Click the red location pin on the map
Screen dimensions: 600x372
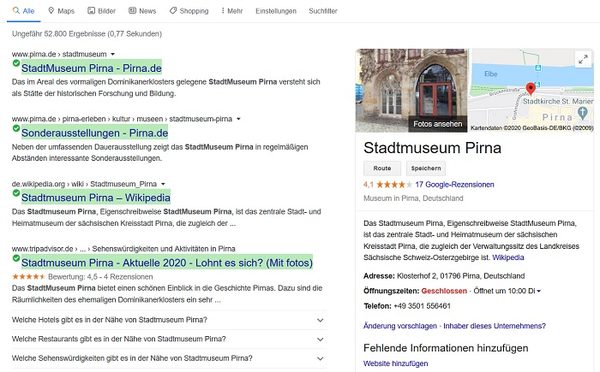[530, 88]
